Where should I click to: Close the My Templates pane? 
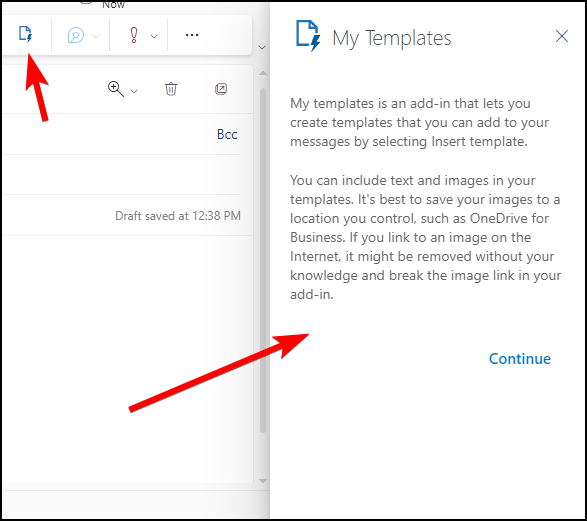click(x=562, y=36)
